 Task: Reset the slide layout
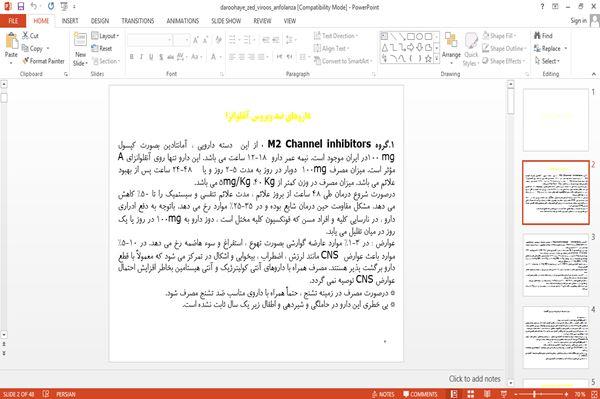pyautogui.click(x=102, y=48)
